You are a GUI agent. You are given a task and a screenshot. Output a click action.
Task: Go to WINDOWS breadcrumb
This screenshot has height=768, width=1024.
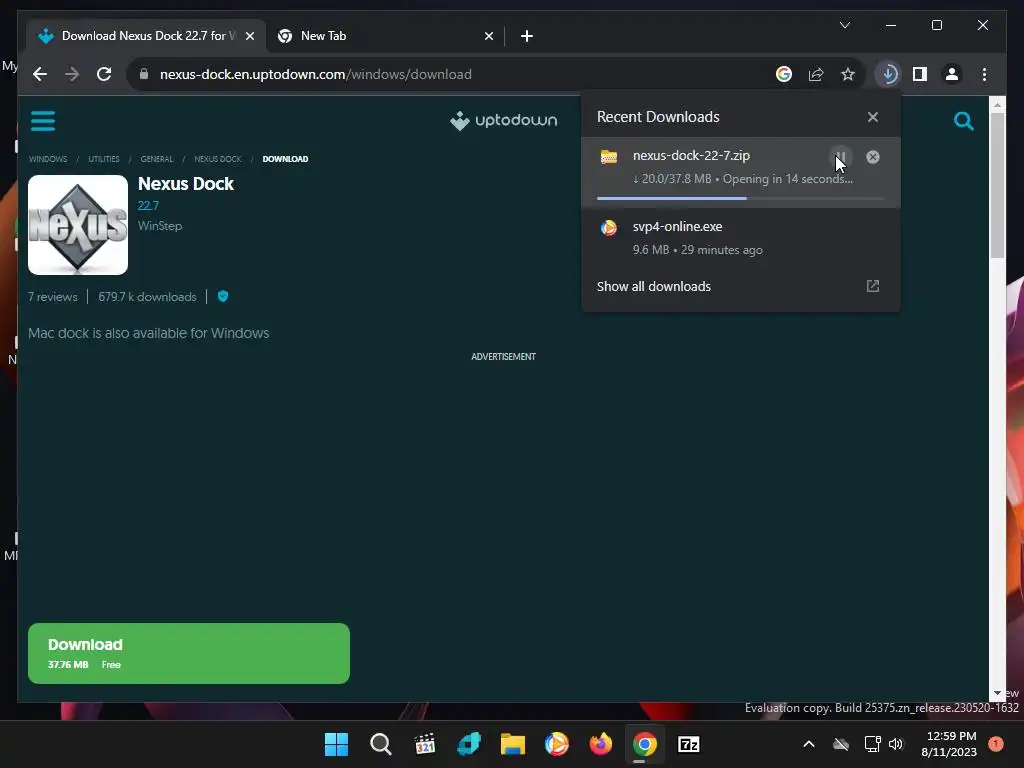[x=48, y=159]
